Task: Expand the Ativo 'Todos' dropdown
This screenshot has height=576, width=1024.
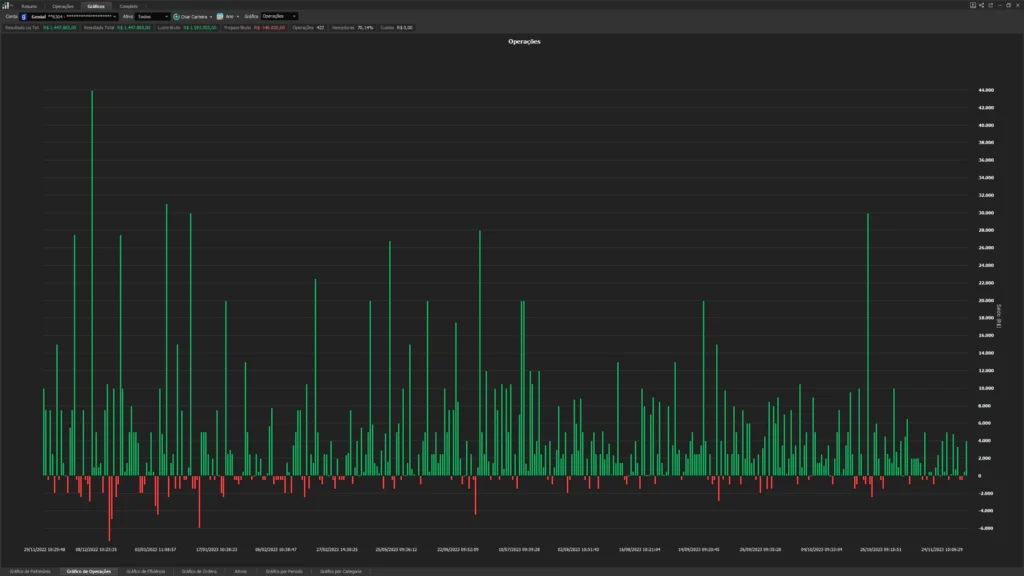Action: [165, 17]
